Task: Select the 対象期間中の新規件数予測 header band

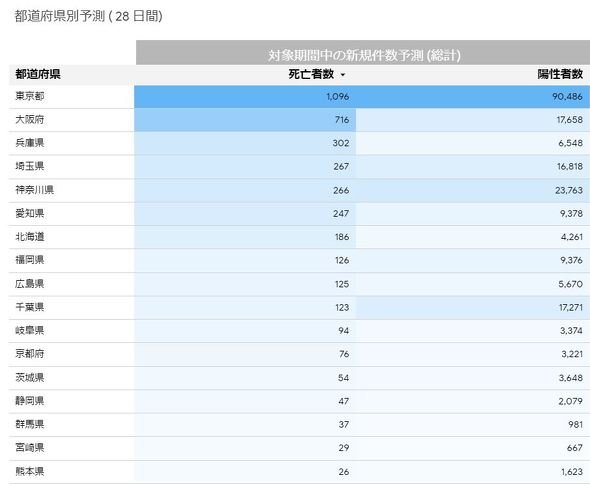Action: pyautogui.click(x=363, y=53)
